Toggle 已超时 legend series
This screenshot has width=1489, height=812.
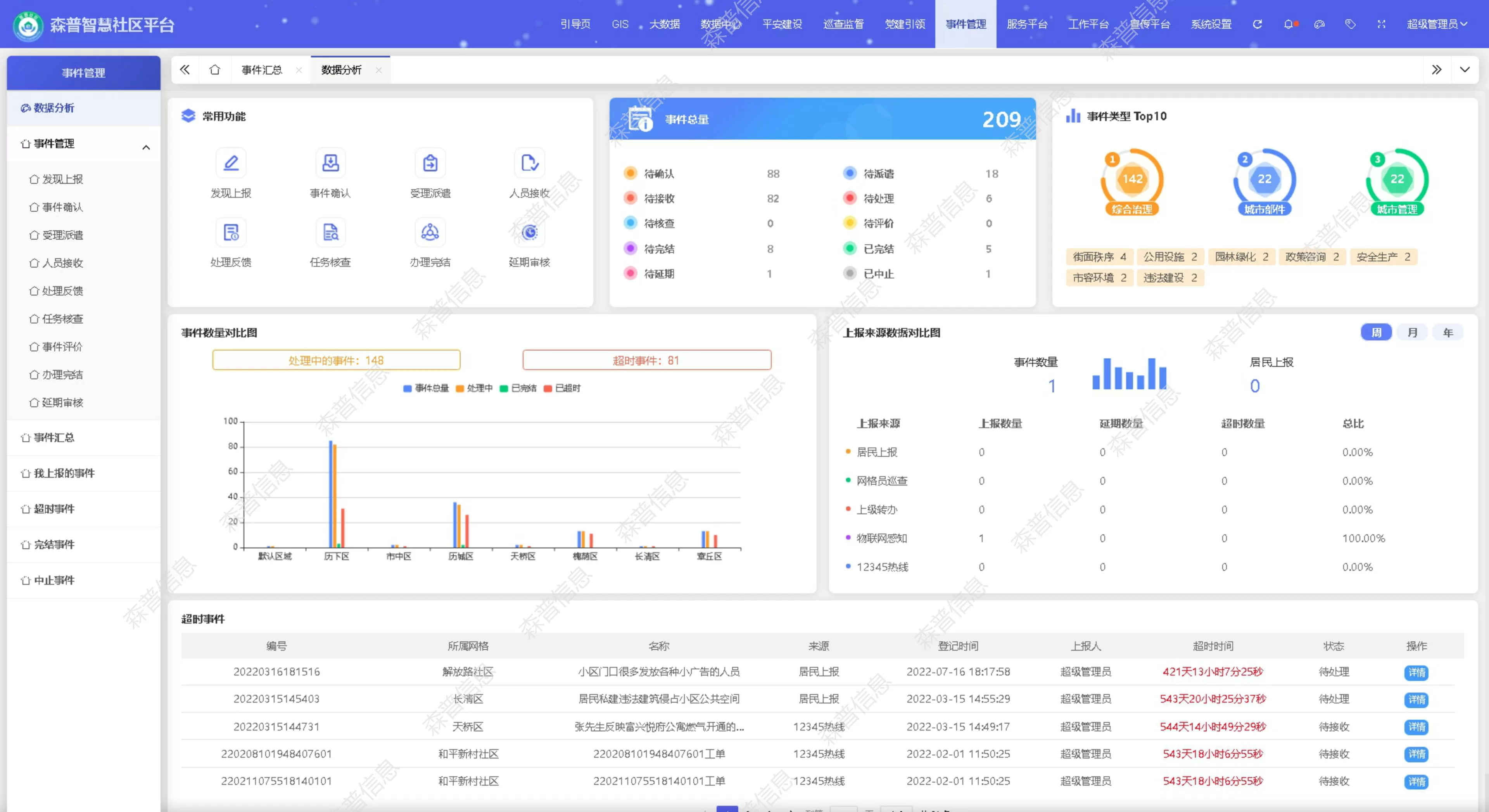click(x=562, y=389)
